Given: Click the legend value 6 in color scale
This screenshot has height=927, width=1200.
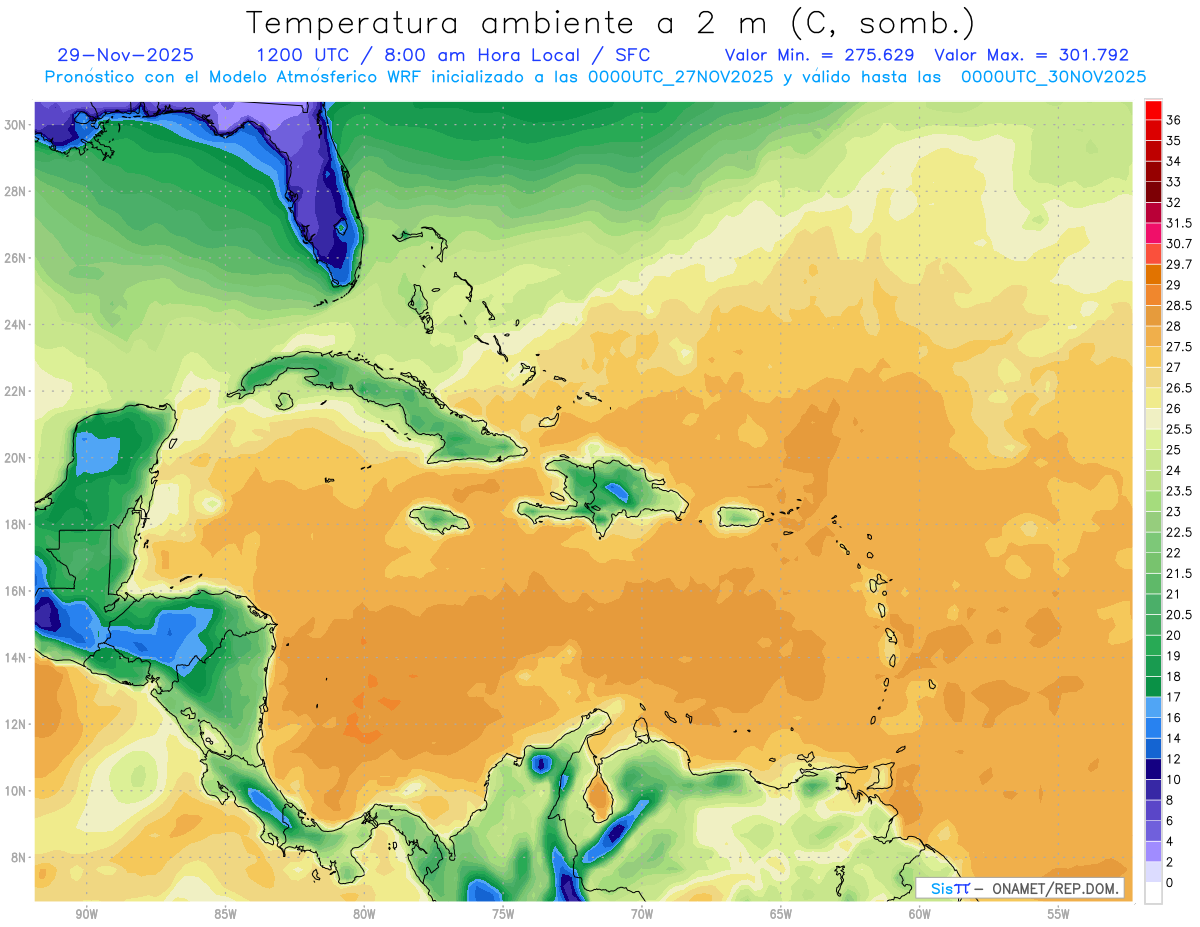Looking at the screenshot, I should 1170,821.
